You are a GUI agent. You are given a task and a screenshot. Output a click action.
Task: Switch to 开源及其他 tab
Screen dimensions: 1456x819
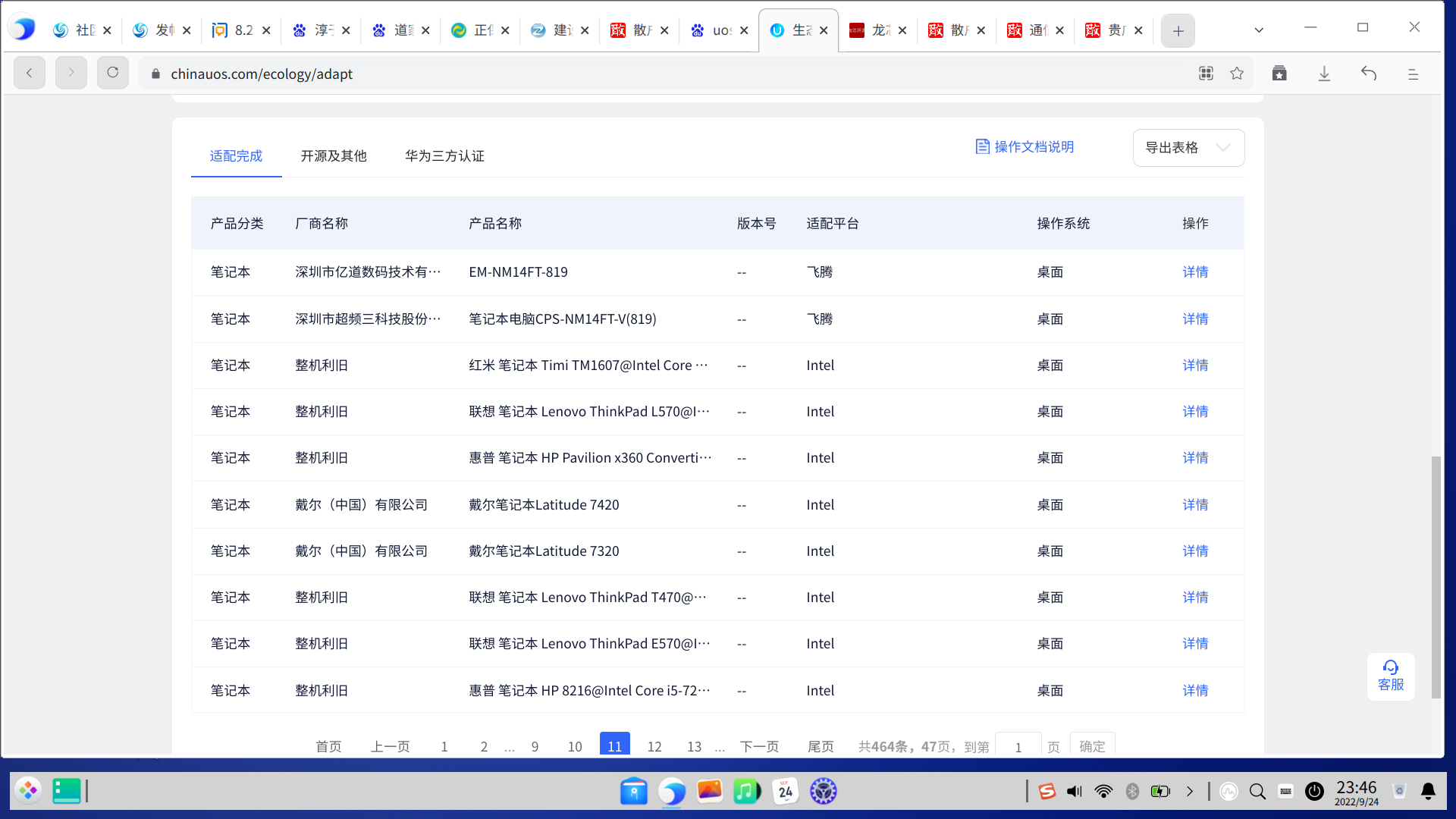pos(333,155)
